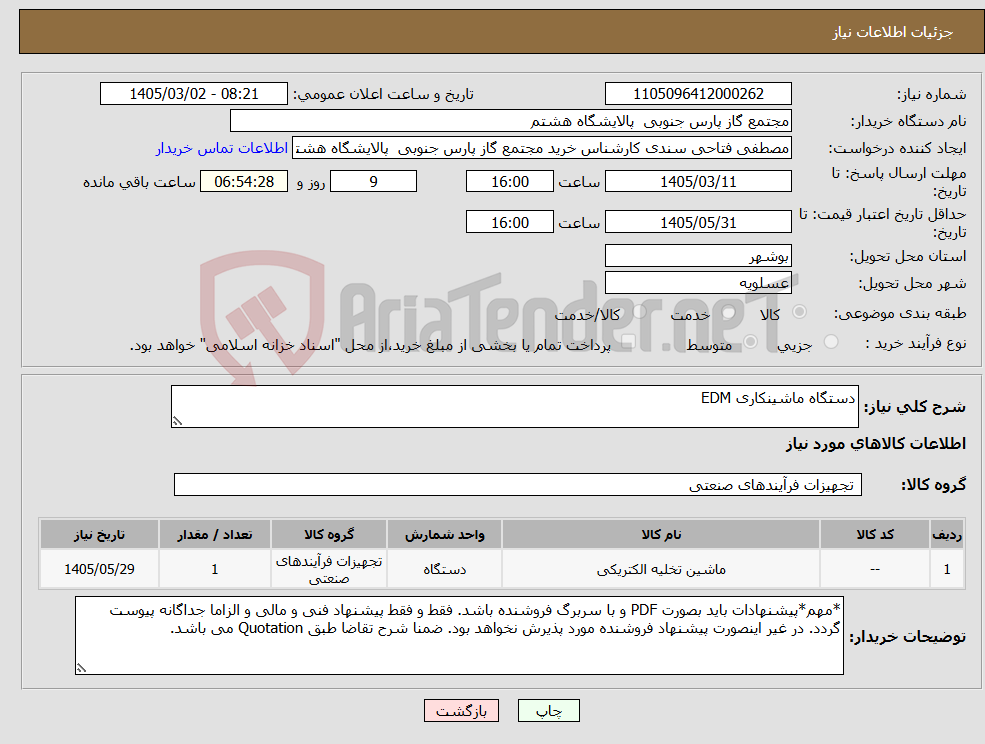This screenshot has height=744, width=985.
Task: Click the تعداد / مقدار column header
Action: tap(215, 534)
